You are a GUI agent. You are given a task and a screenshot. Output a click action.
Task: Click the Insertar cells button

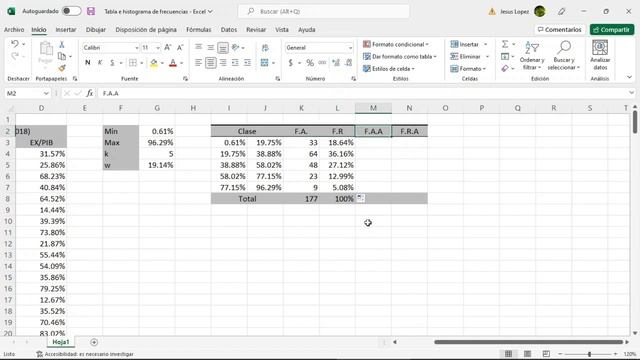click(465, 44)
